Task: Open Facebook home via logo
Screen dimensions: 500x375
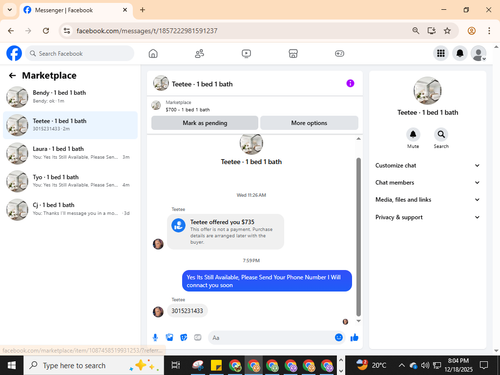Action: click(14, 53)
